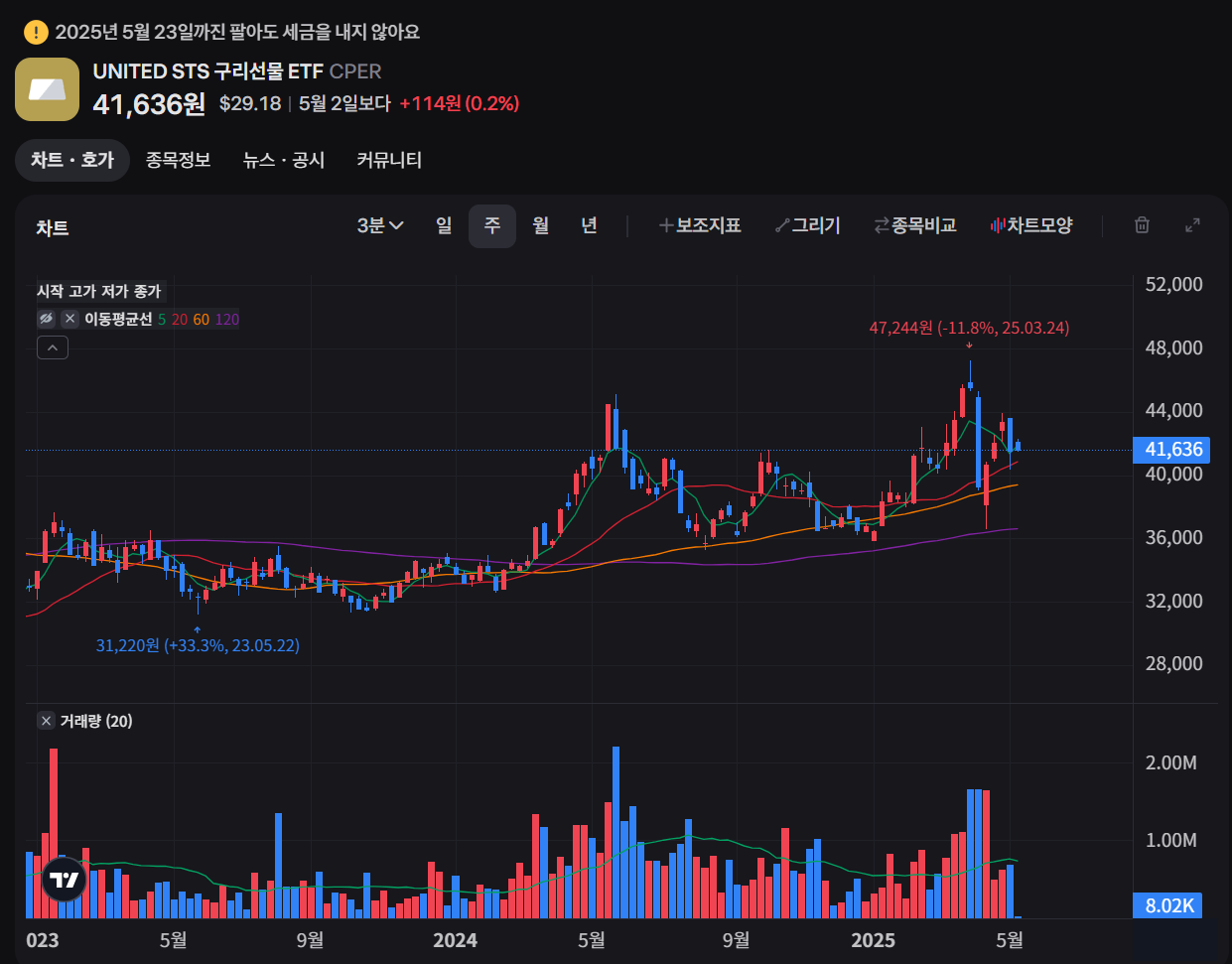Click the 2024 time axis label
The height and width of the screenshot is (964, 1232).
(455, 940)
